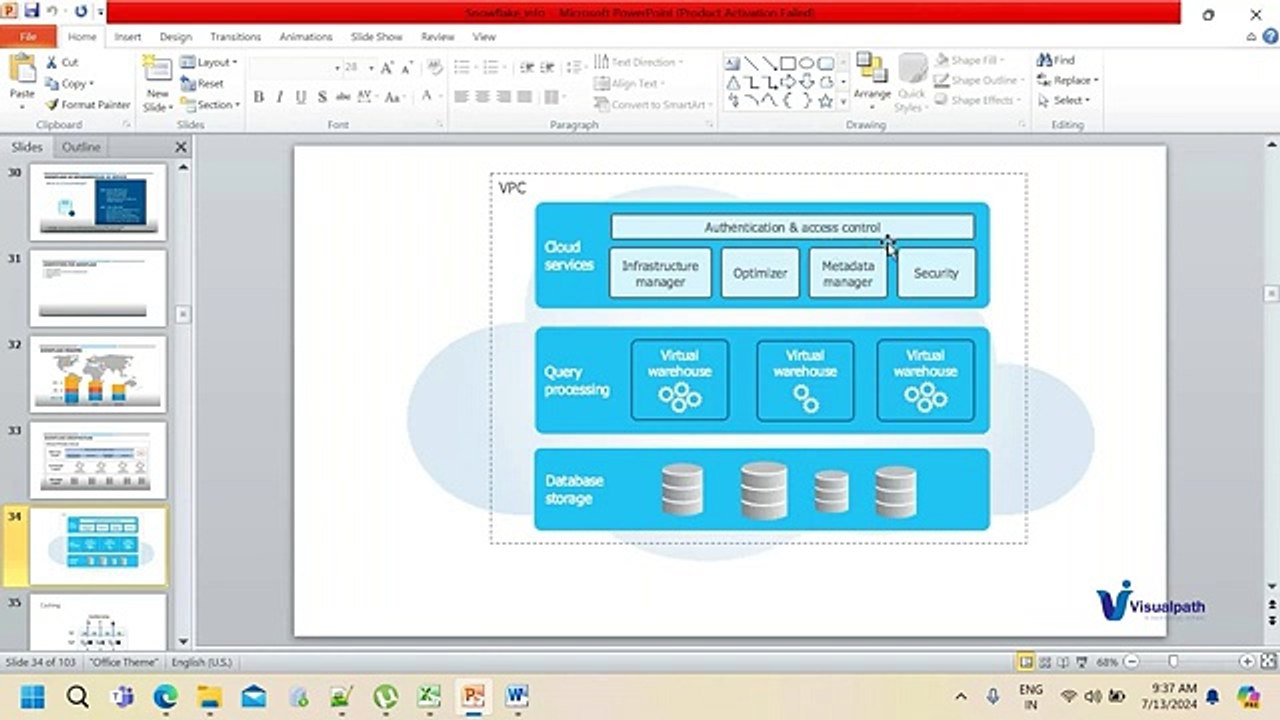Switch to the Slide Show tab

[377, 36]
